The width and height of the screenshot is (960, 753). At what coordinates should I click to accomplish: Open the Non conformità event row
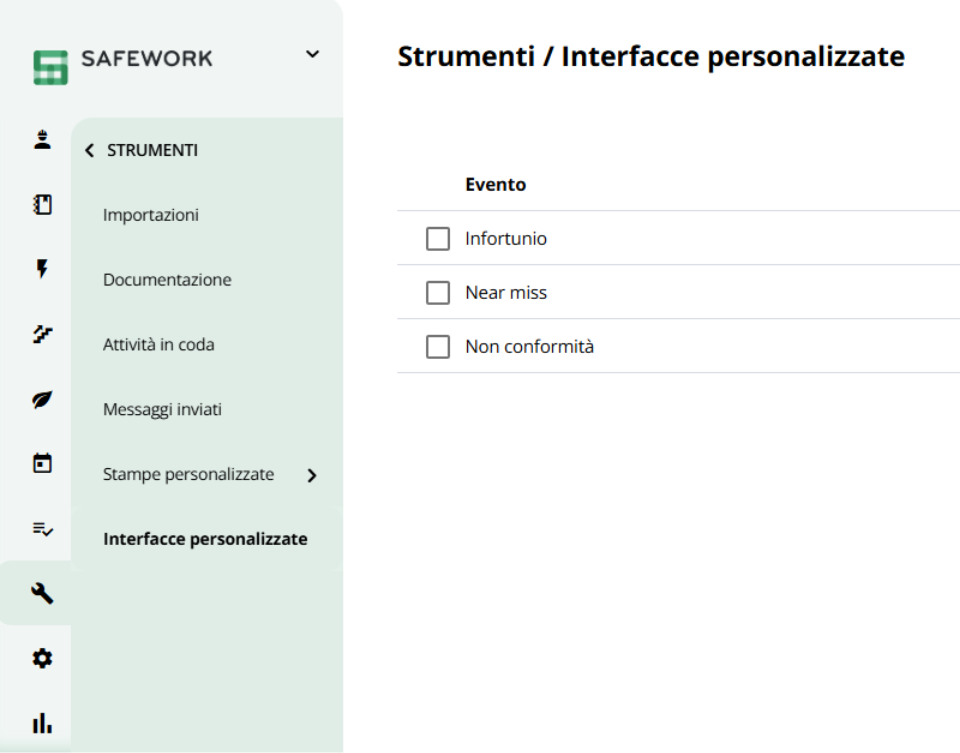click(678, 346)
